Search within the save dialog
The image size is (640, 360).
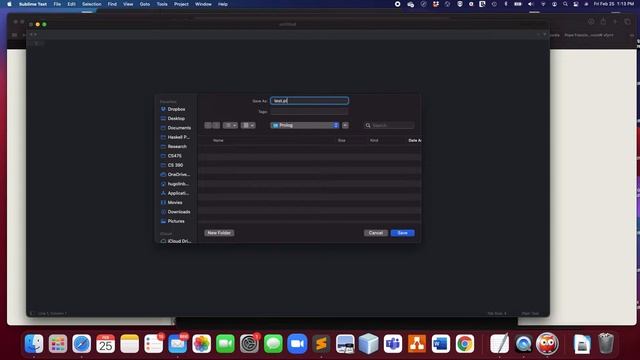point(389,125)
